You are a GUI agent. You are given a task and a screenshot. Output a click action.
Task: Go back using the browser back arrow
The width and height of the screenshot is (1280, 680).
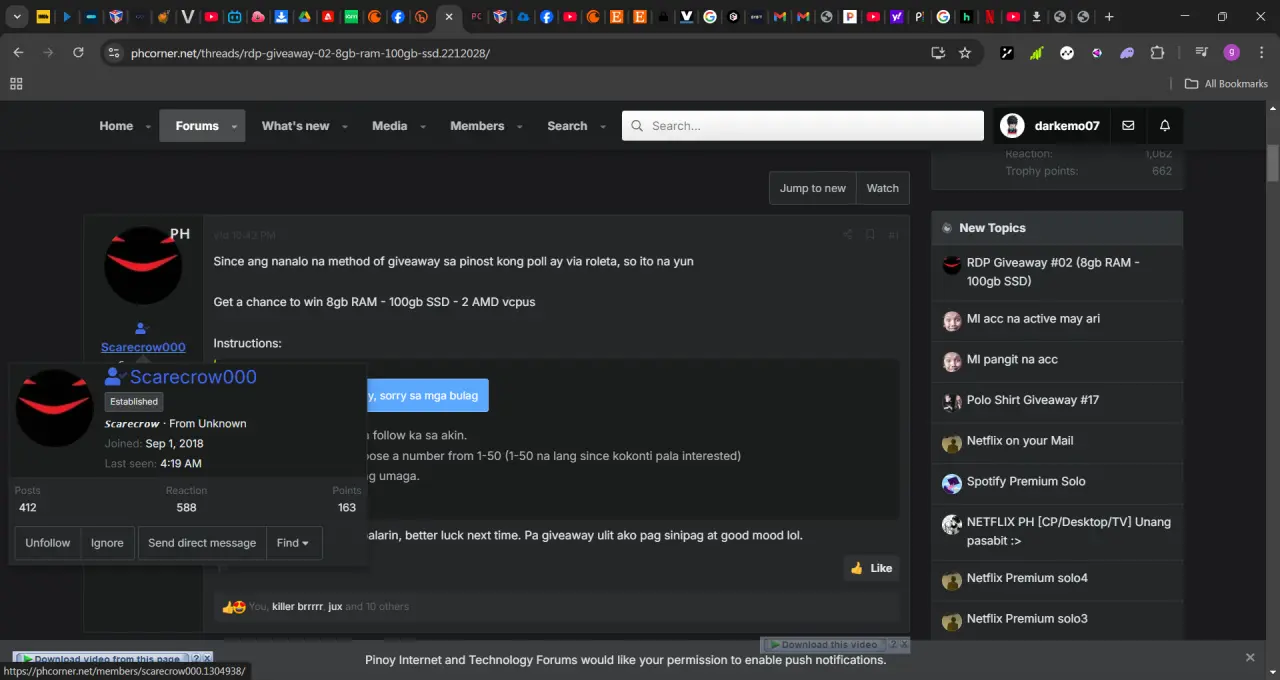[x=18, y=53]
